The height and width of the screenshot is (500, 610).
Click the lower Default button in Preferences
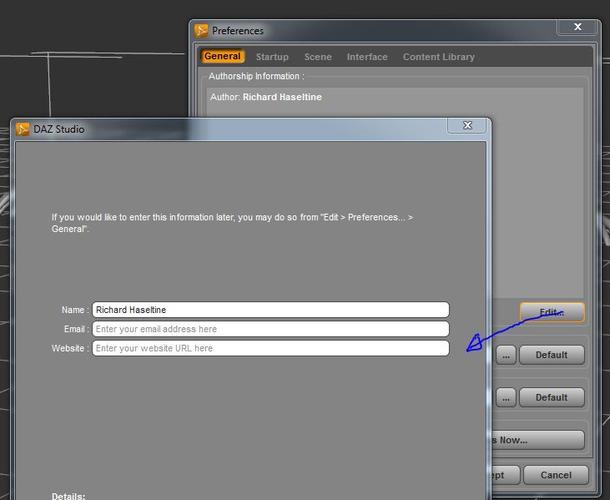(552, 397)
